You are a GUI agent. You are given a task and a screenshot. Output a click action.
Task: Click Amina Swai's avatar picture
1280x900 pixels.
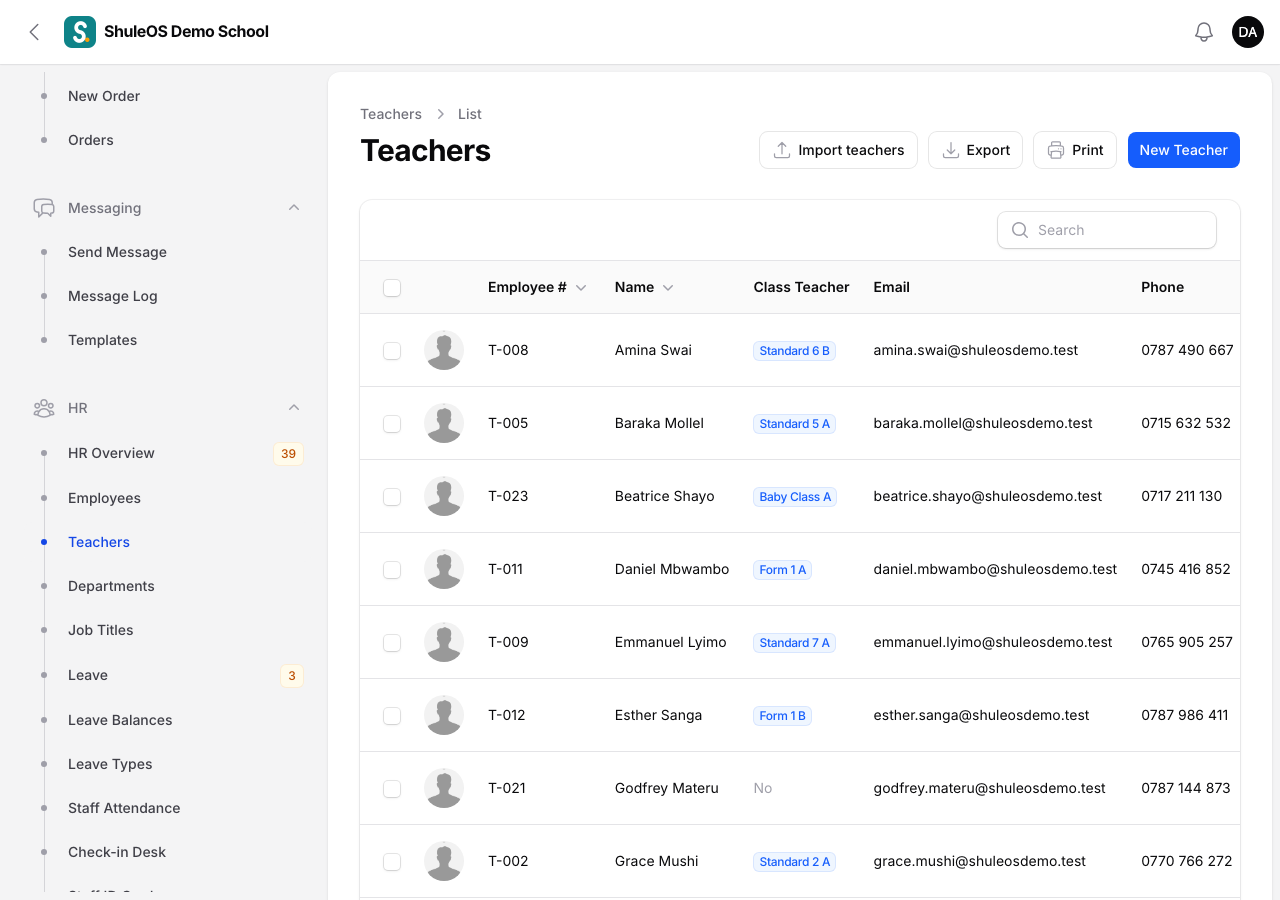click(444, 350)
